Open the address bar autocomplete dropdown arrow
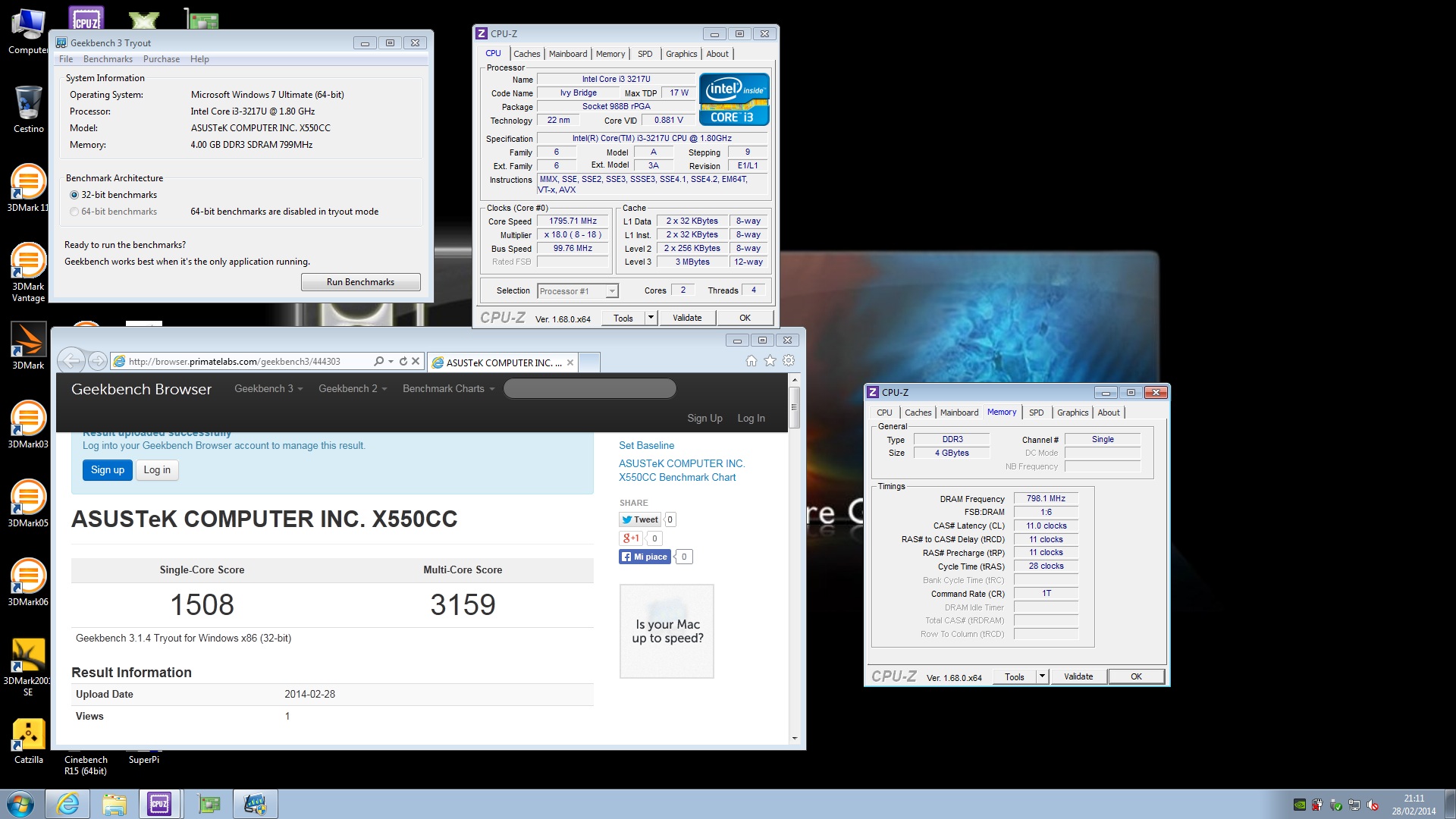This screenshot has width=1456, height=819. [x=391, y=362]
